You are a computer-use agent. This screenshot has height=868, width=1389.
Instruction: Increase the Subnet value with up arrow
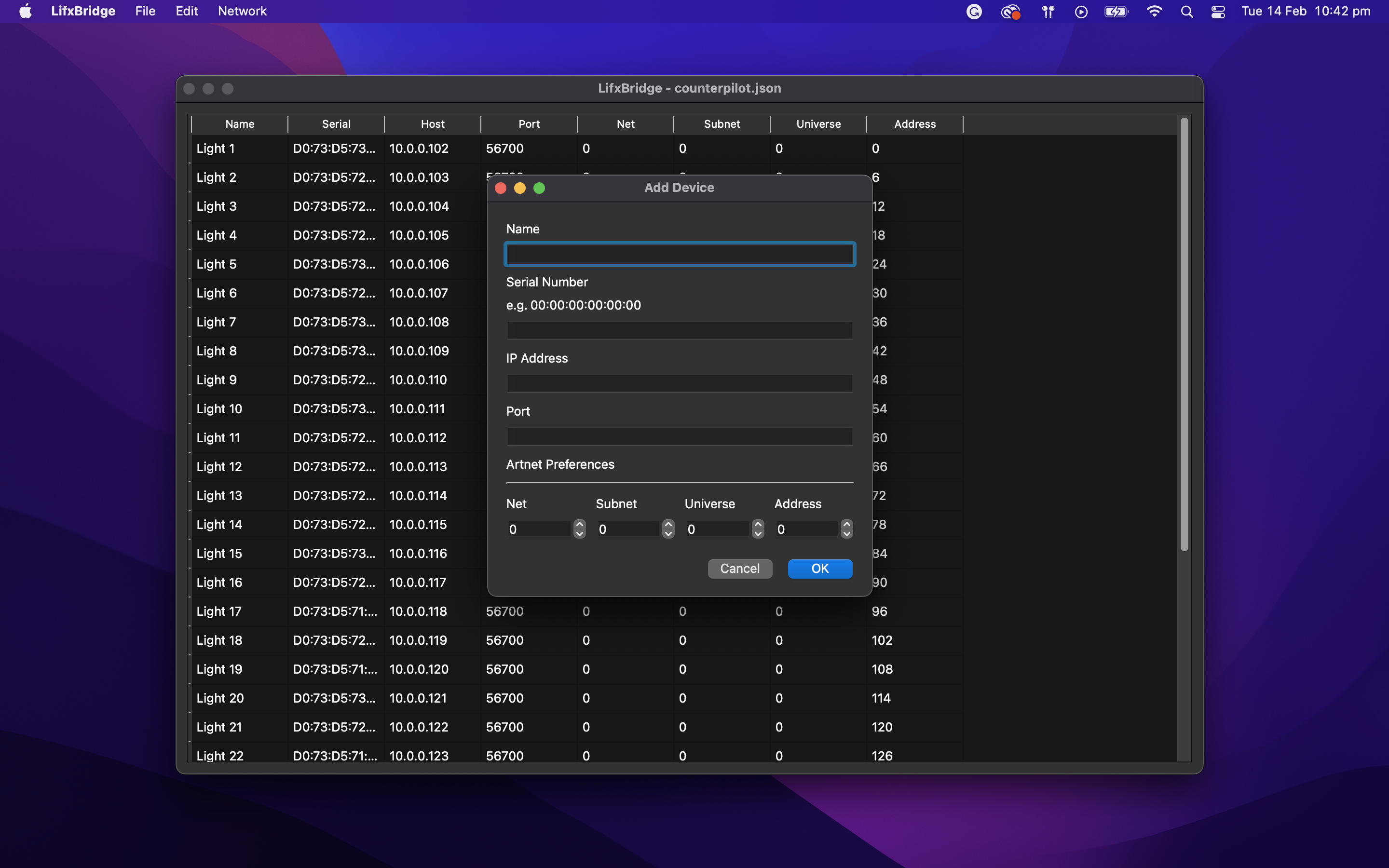pyautogui.click(x=668, y=524)
